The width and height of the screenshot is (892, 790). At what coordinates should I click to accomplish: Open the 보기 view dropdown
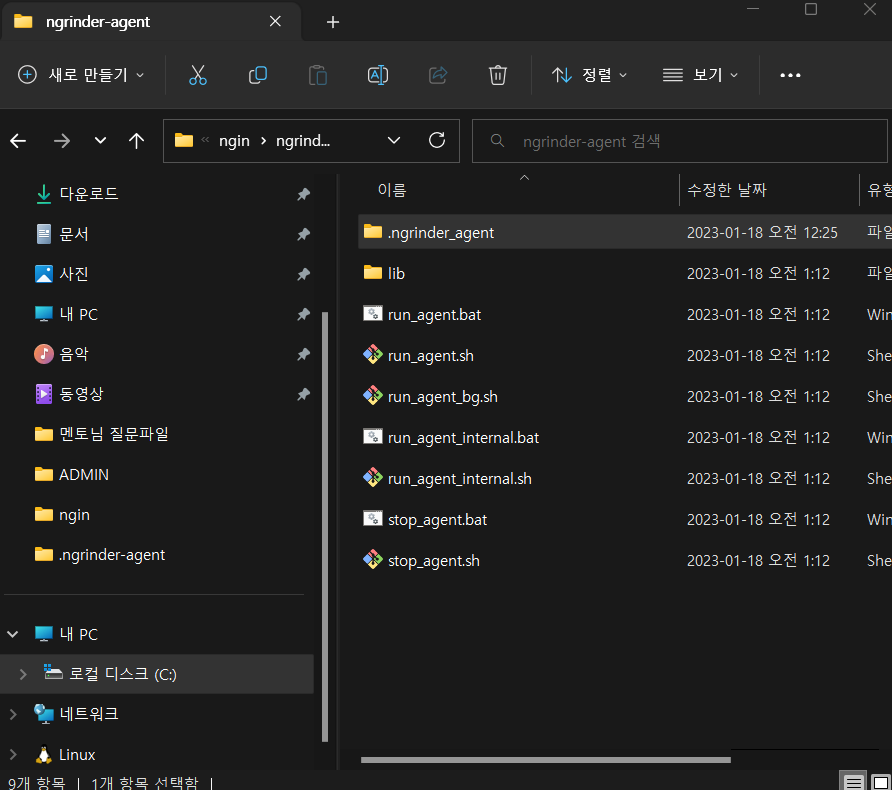(700, 75)
